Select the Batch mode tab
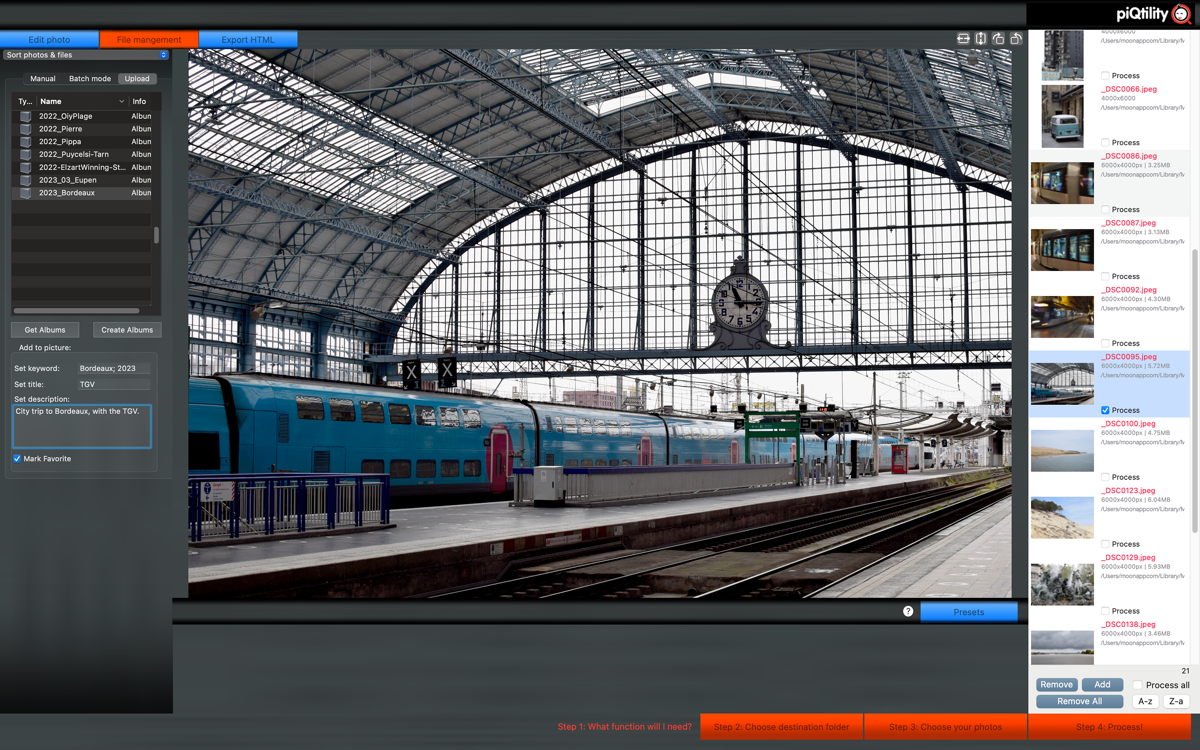This screenshot has height=750, width=1200. coord(90,79)
